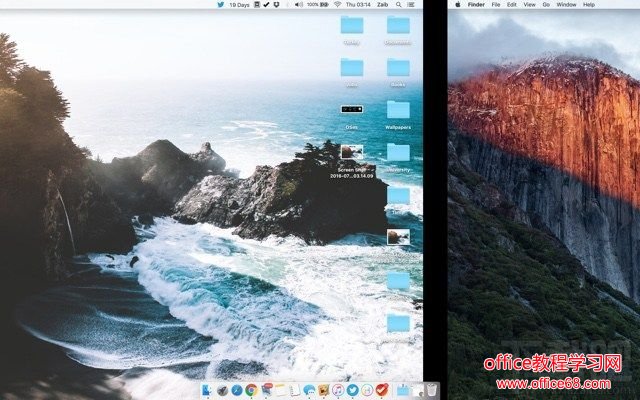Open white circular app beside Twitter in dock
640x400 pixels.
(x=367, y=391)
